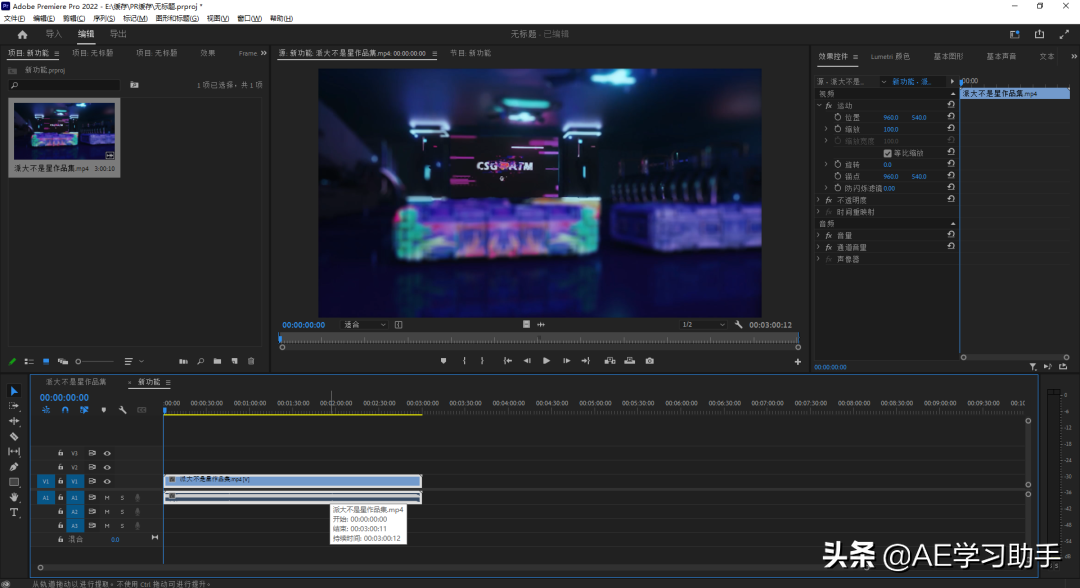Toggle snapping with the magnet icon
This screenshot has height=588, width=1080.
click(64, 410)
